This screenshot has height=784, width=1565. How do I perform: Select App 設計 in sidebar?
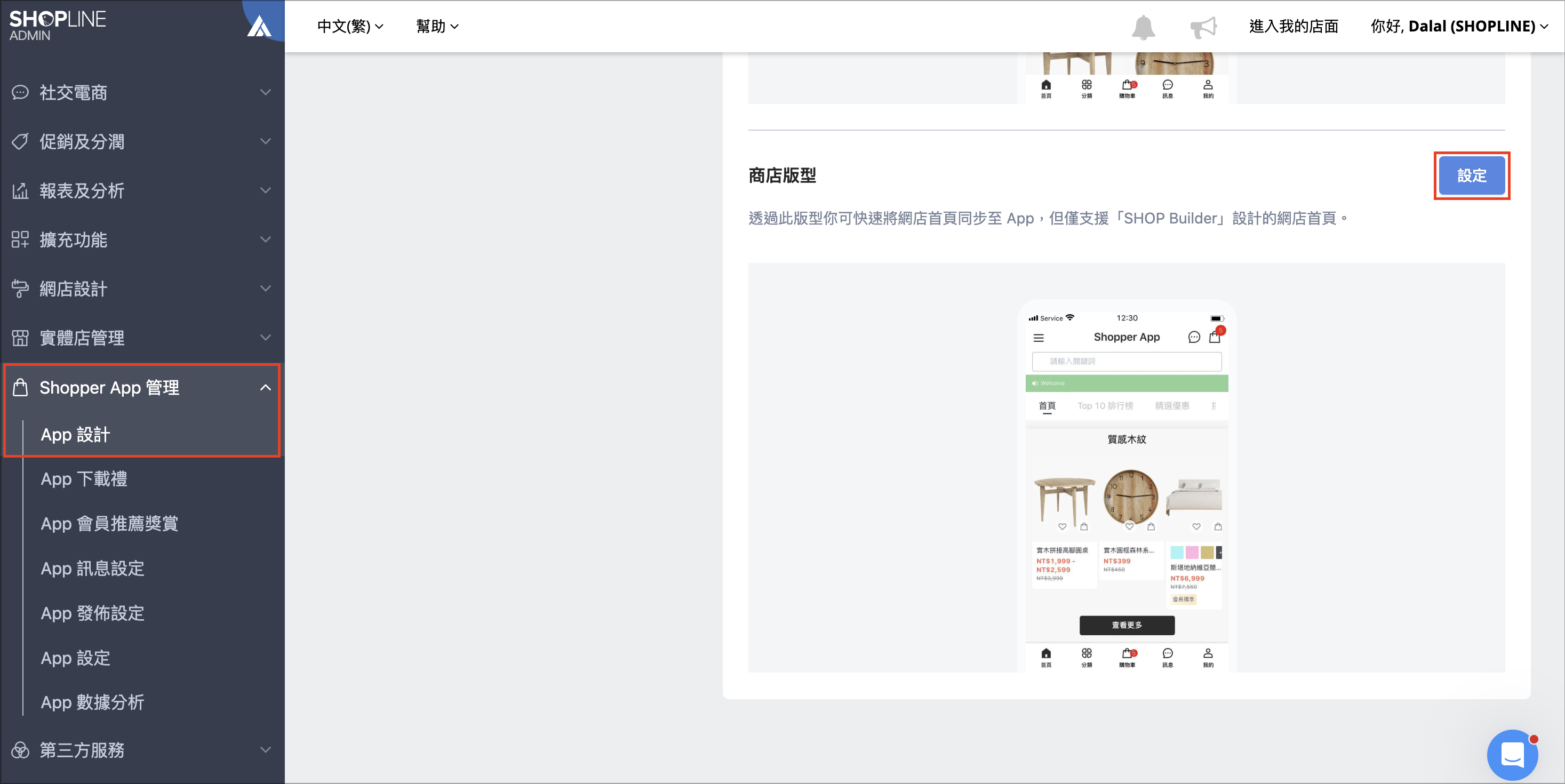click(x=75, y=435)
